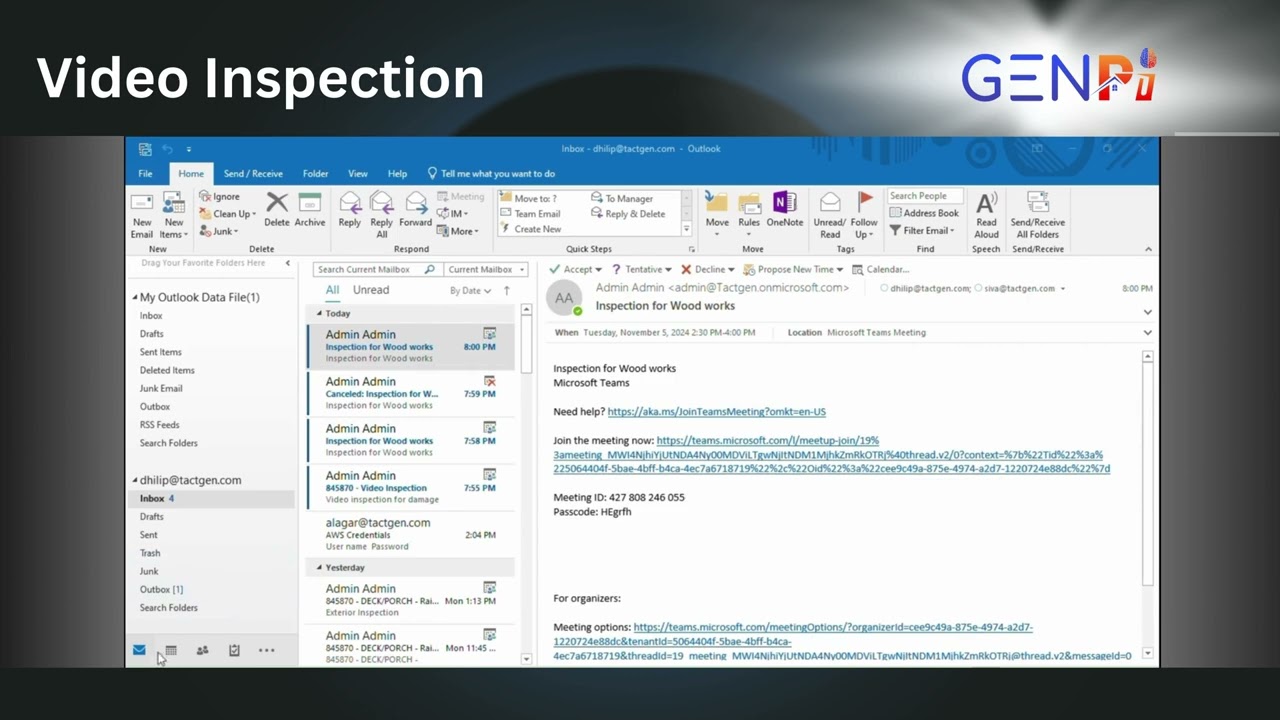Viewport: 1280px width, 720px height.
Task: Collapse the Yesterday message group
Action: coord(319,567)
